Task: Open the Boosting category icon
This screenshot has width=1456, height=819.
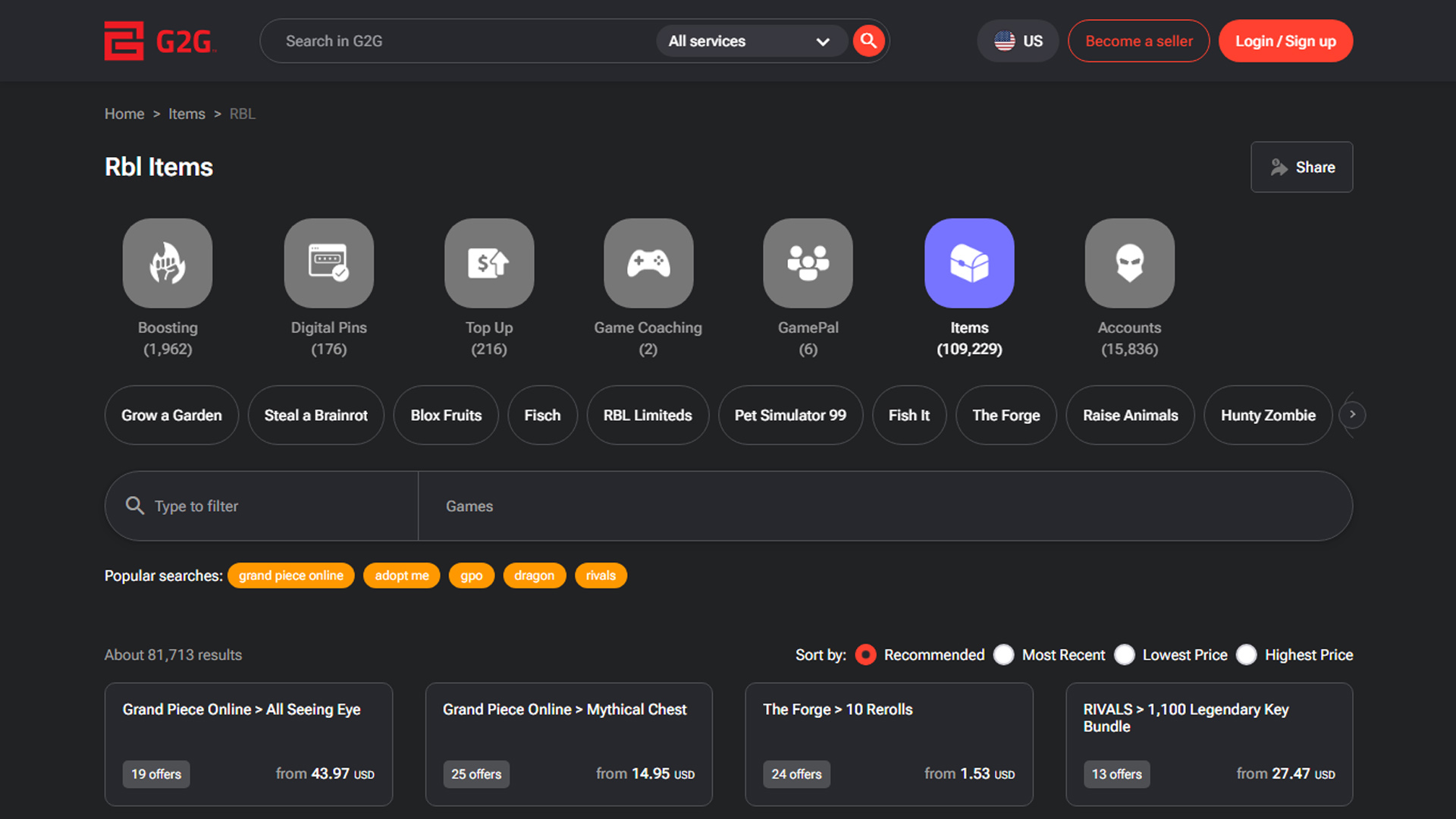Action: [168, 263]
